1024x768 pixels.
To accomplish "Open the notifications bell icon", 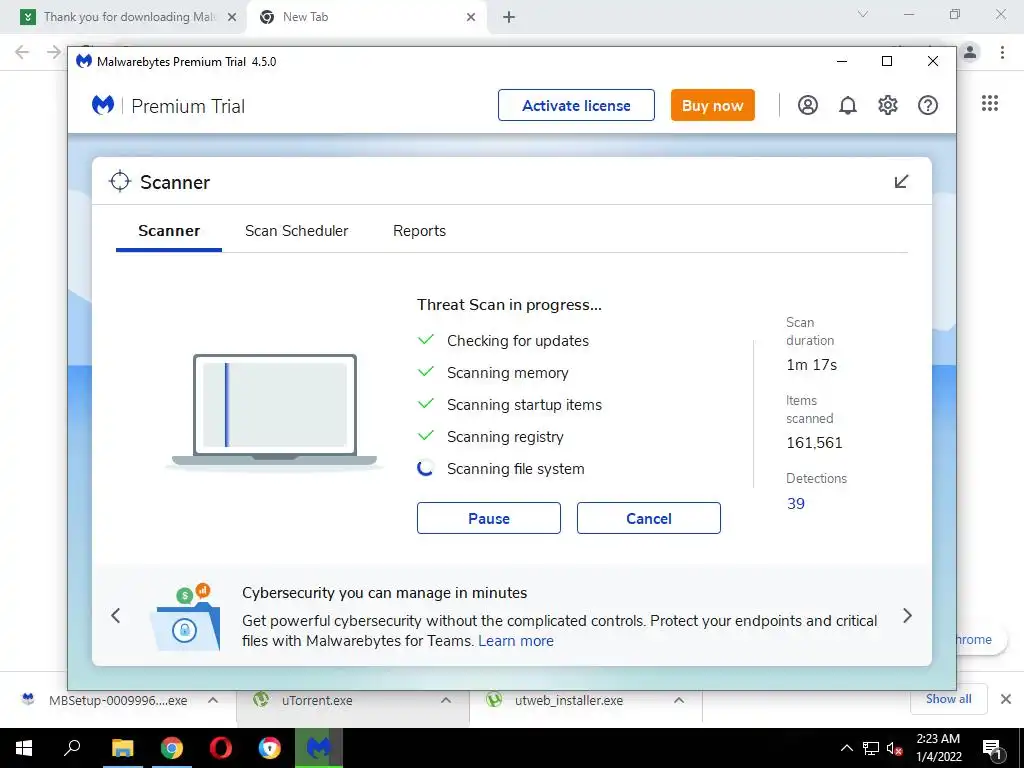I will point(848,105).
